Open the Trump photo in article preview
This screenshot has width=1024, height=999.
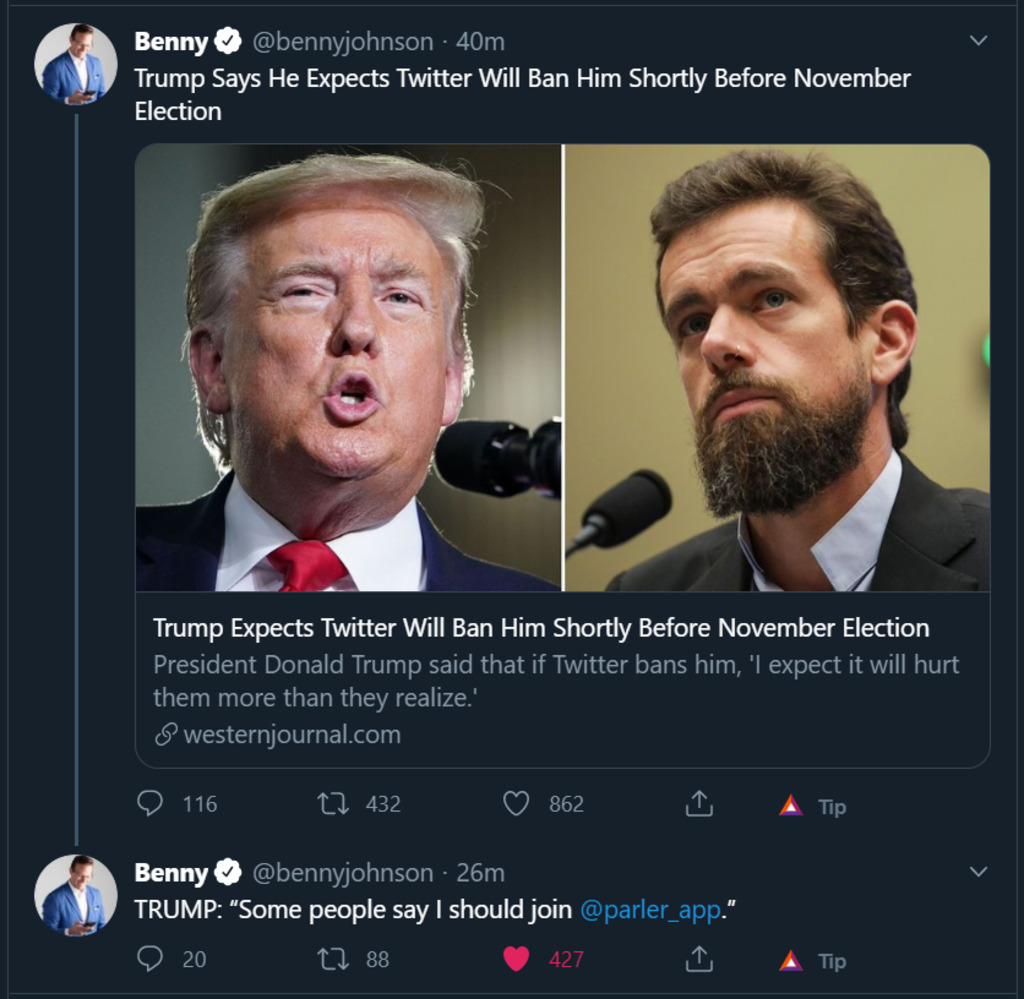(348, 367)
